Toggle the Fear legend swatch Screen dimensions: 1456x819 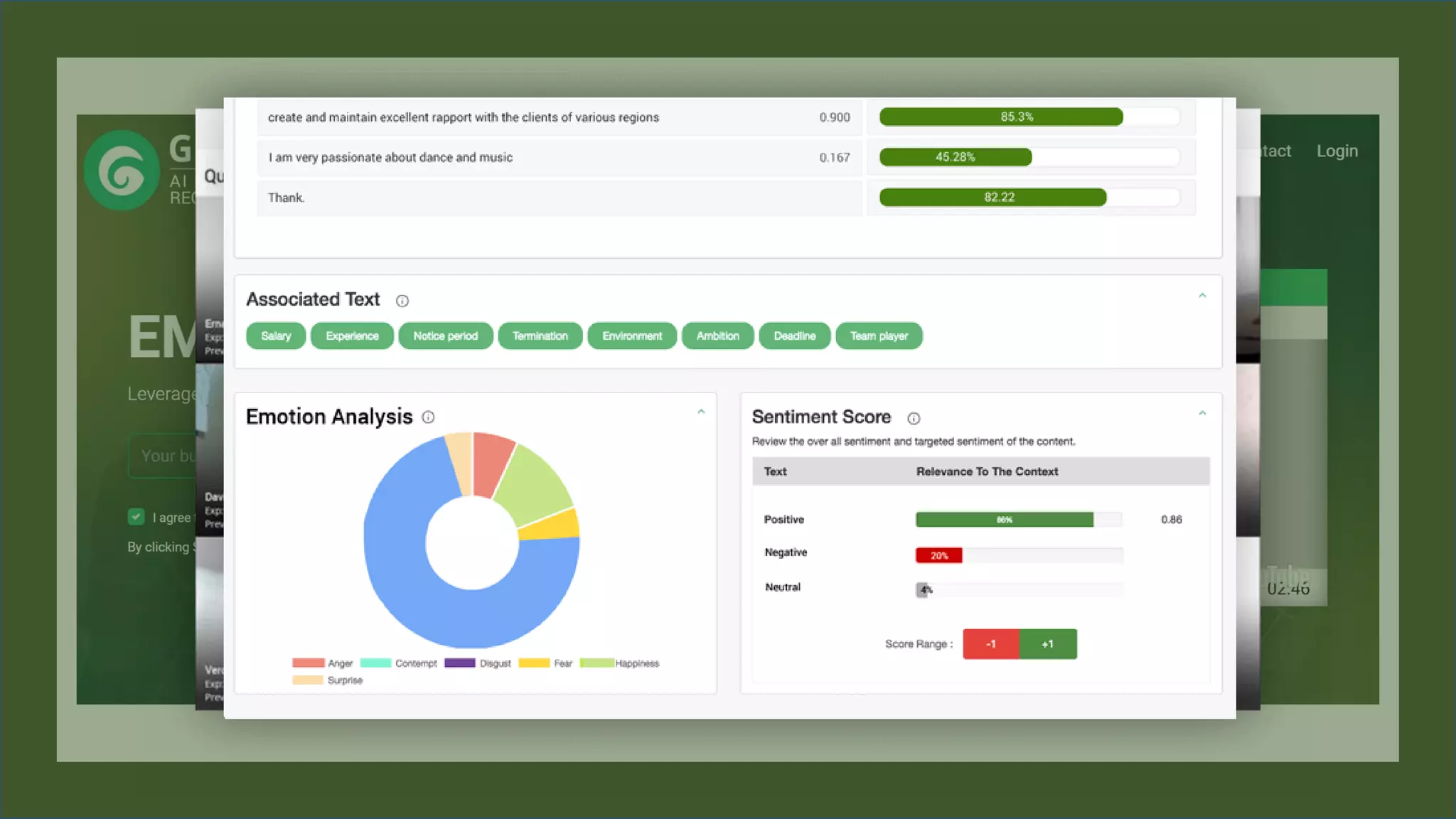tap(534, 663)
